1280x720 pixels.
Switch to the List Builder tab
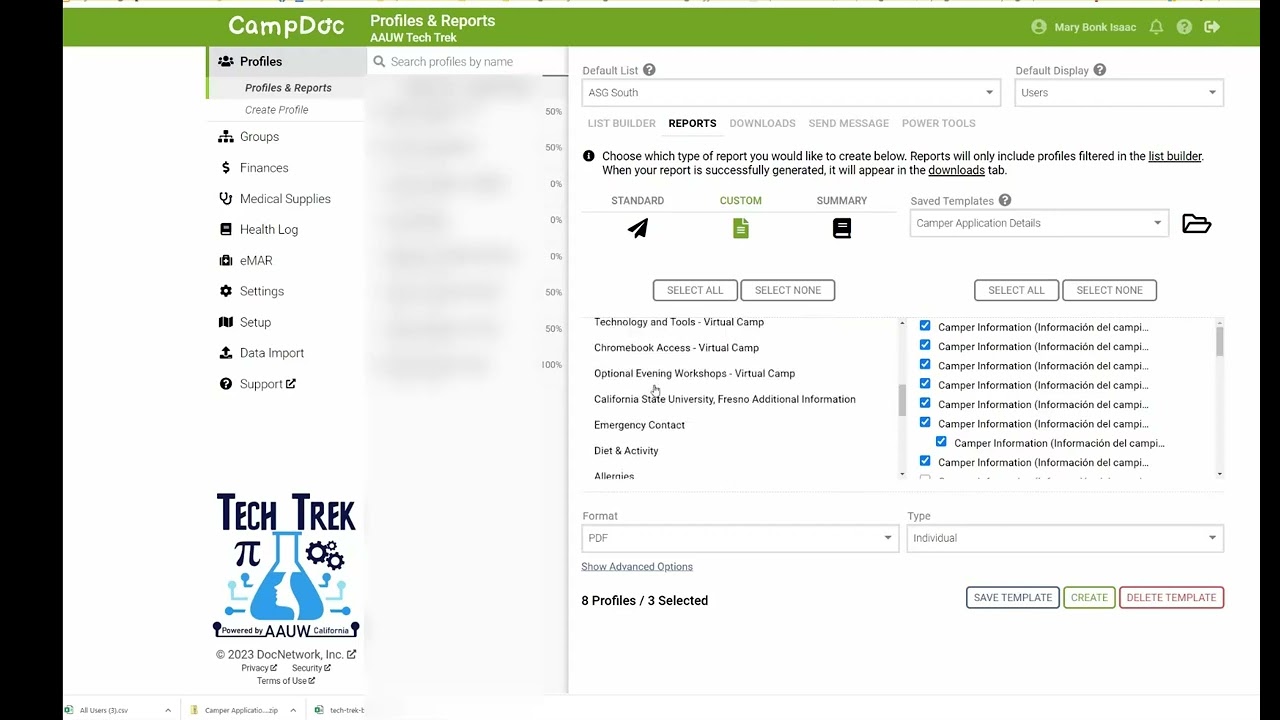622,123
